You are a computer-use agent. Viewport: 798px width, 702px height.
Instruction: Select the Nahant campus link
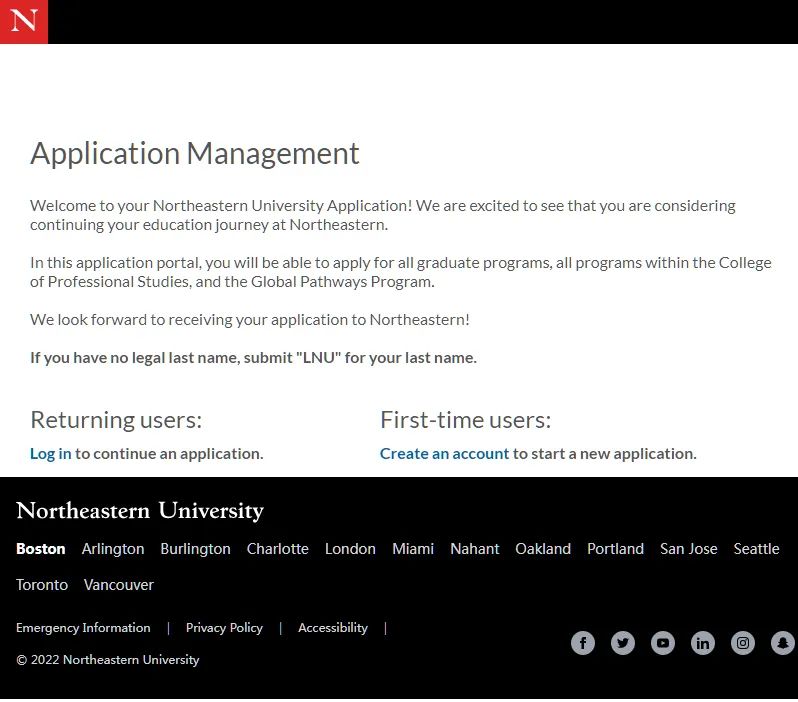(x=474, y=549)
